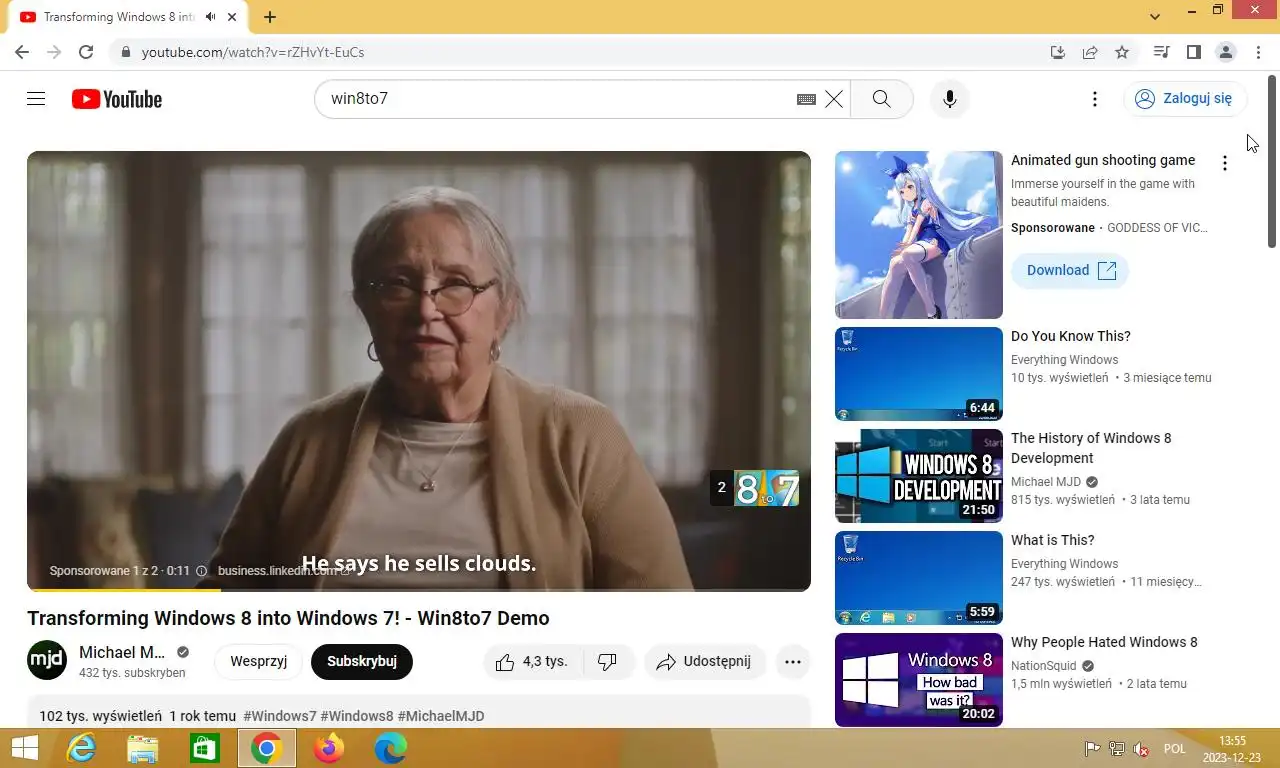Open #Windows7 hashtag link

280,716
